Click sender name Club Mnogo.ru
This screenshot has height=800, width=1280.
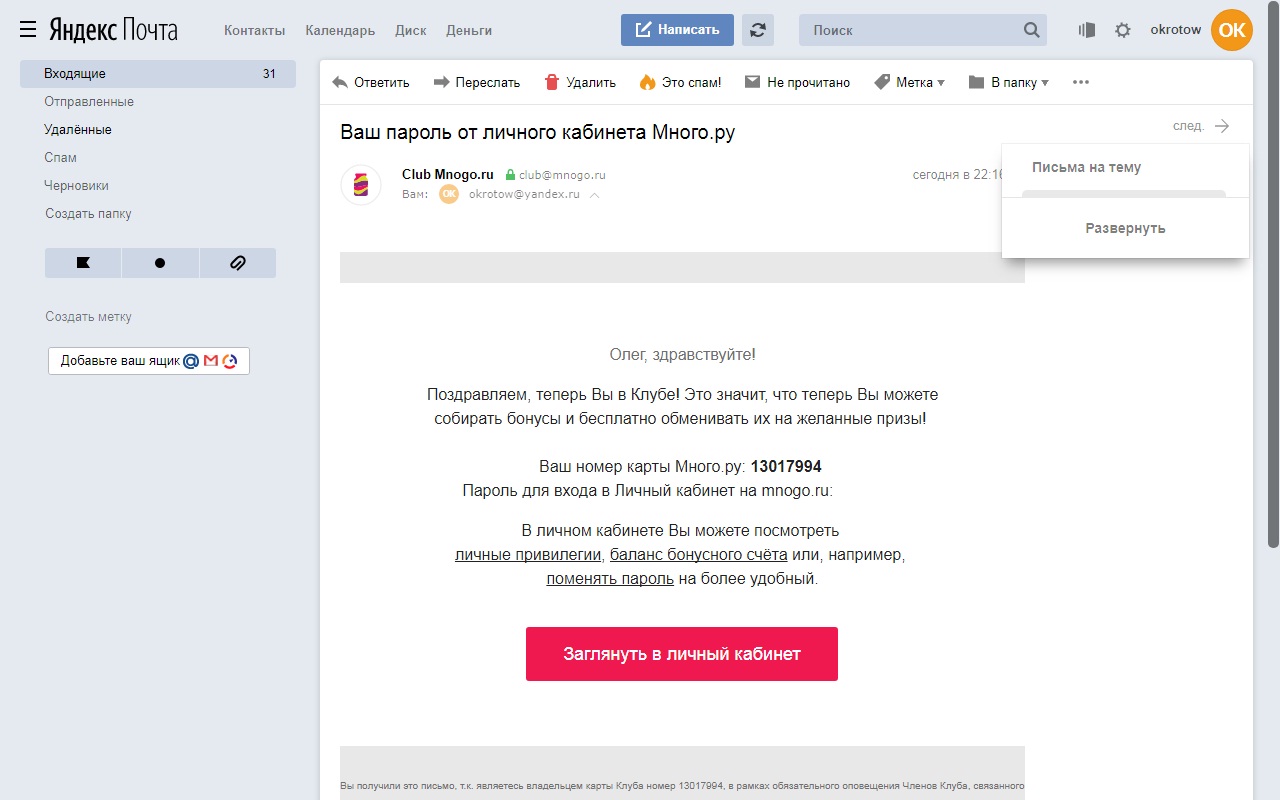click(448, 174)
